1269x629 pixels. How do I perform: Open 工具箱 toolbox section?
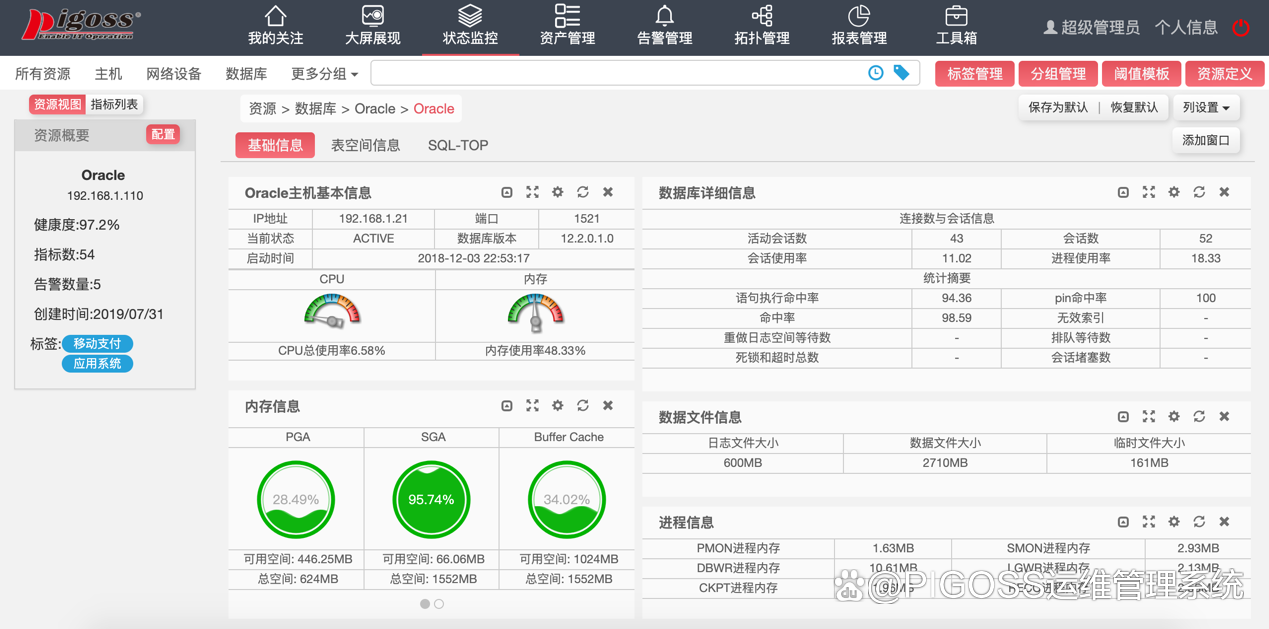click(956, 26)
